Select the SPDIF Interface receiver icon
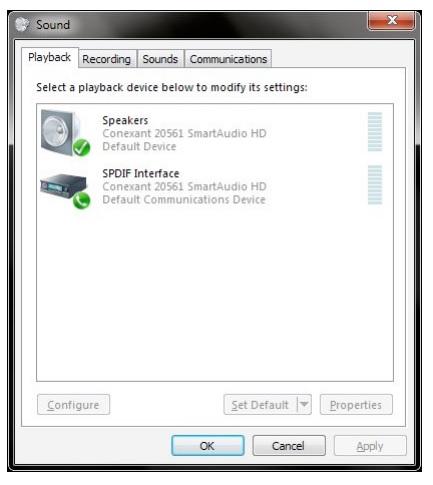Viewport: 433px width, 485px height. click(x=63, y=186)
